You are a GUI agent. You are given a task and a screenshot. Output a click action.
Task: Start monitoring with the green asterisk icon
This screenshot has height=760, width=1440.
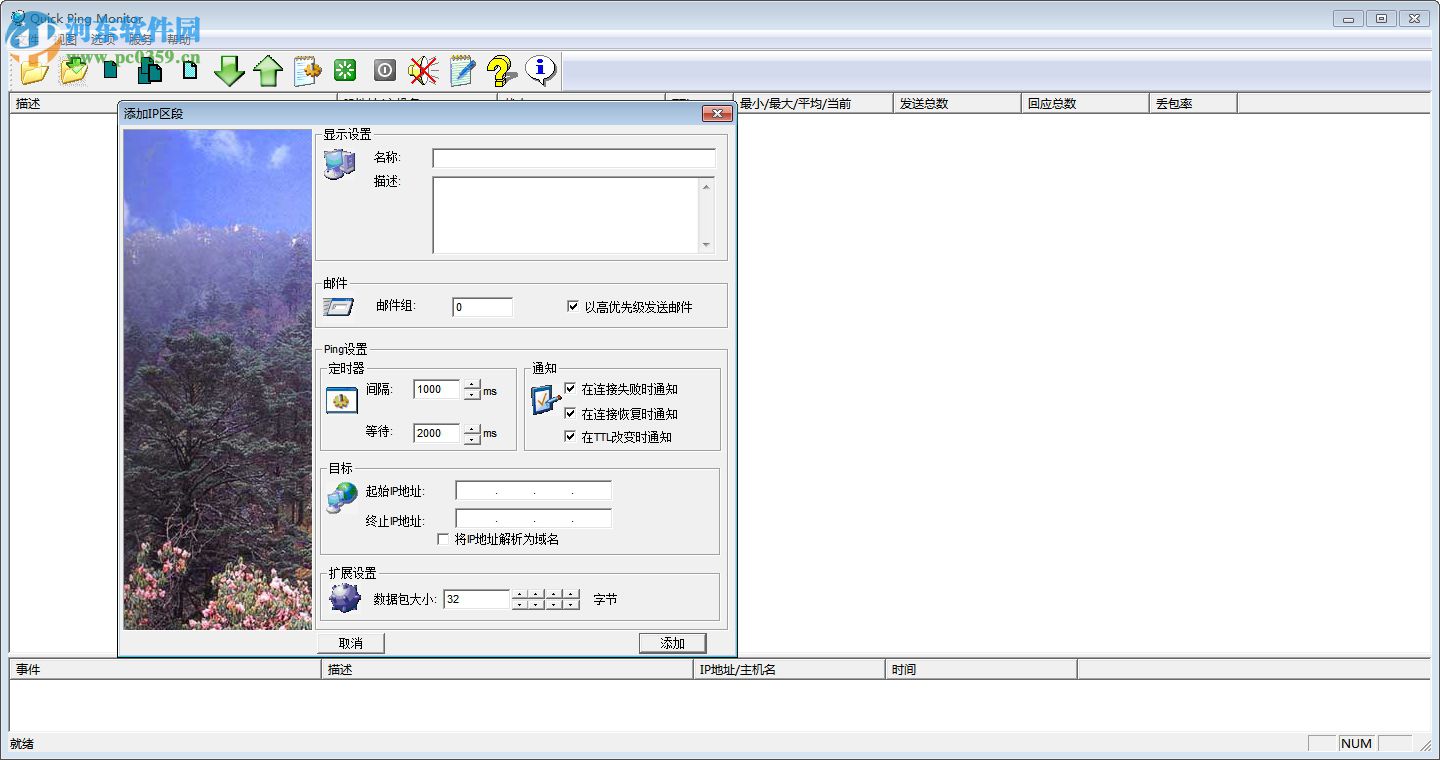coord(344,69)
